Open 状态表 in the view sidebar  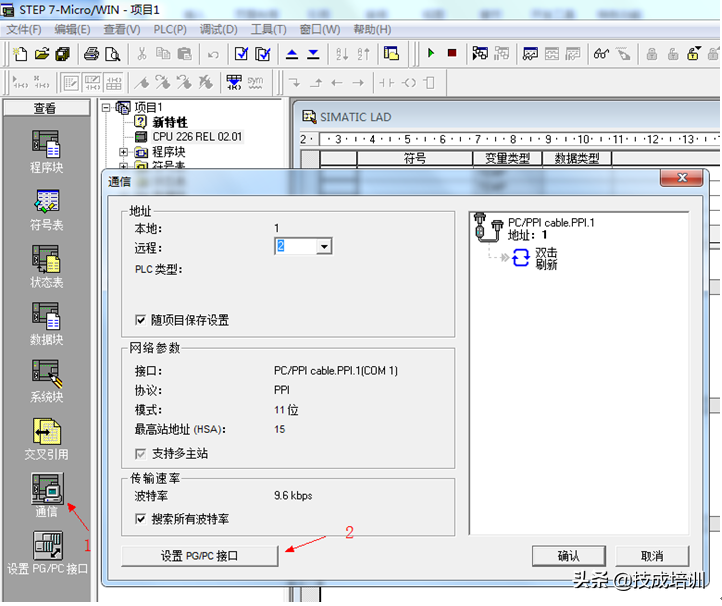46,267
